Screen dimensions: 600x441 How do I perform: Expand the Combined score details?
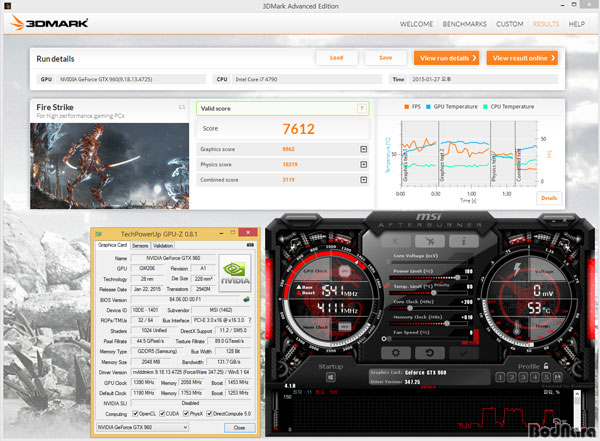(x=364, y=180)
